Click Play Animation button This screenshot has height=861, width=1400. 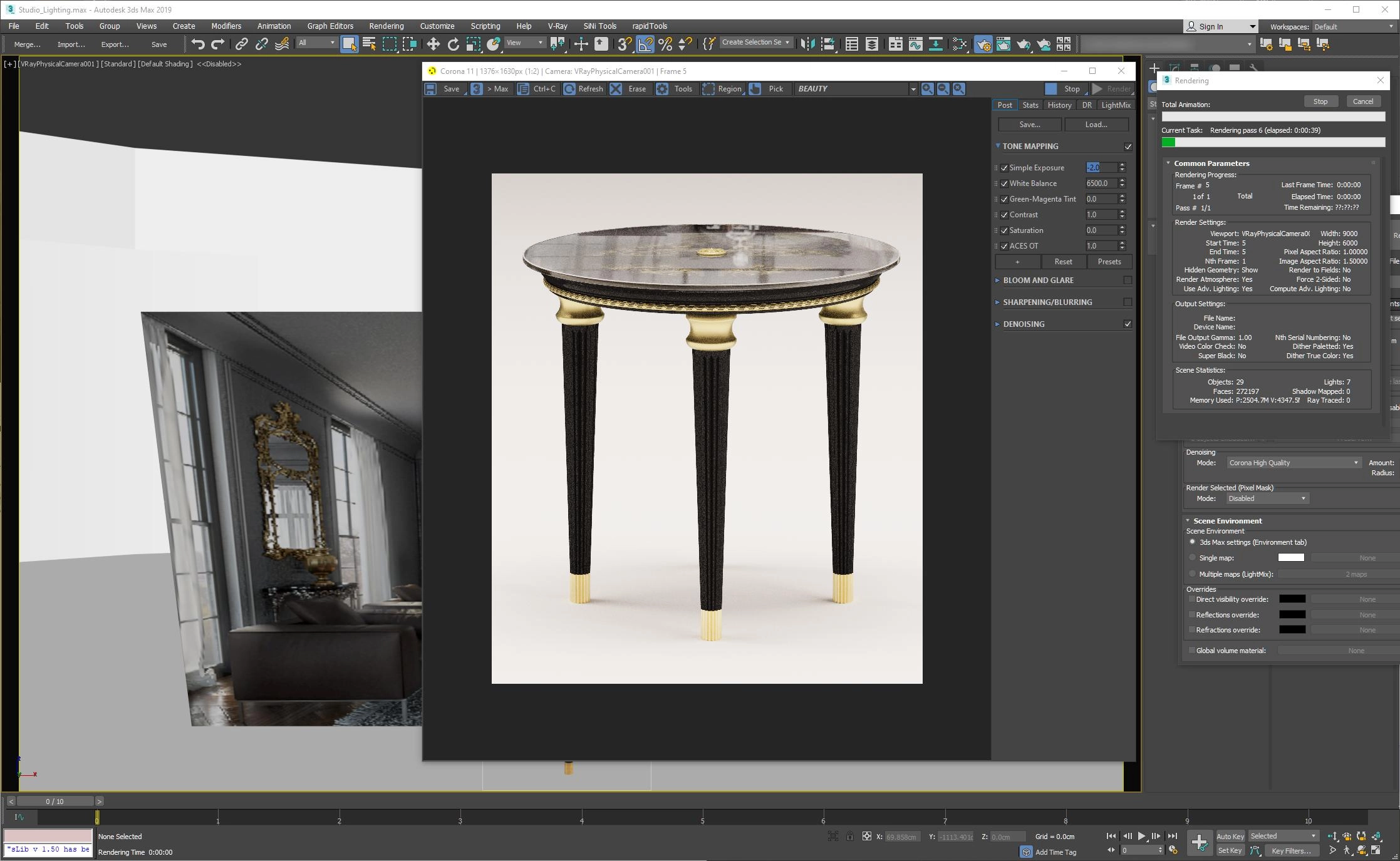pos(1141,836)
